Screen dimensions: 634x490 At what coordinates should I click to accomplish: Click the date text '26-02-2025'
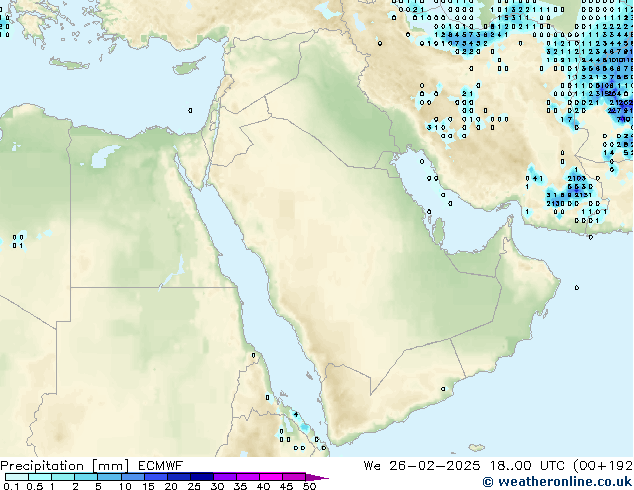coord(435,466)
